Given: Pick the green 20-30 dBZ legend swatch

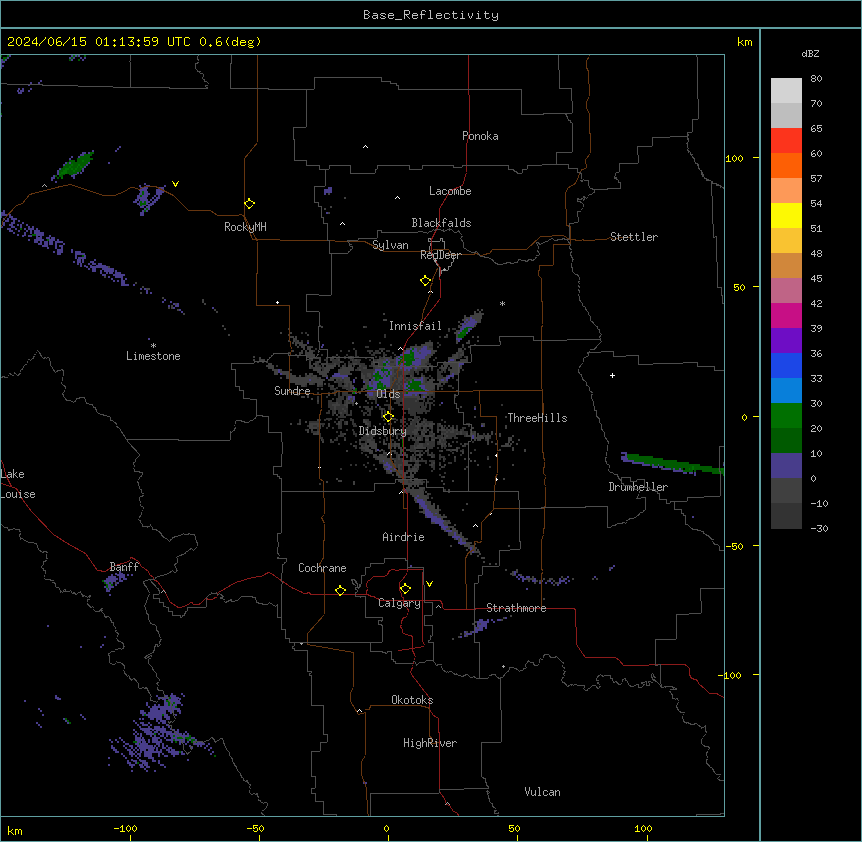Looking at the screenshot, I should [x=786, y=416].
